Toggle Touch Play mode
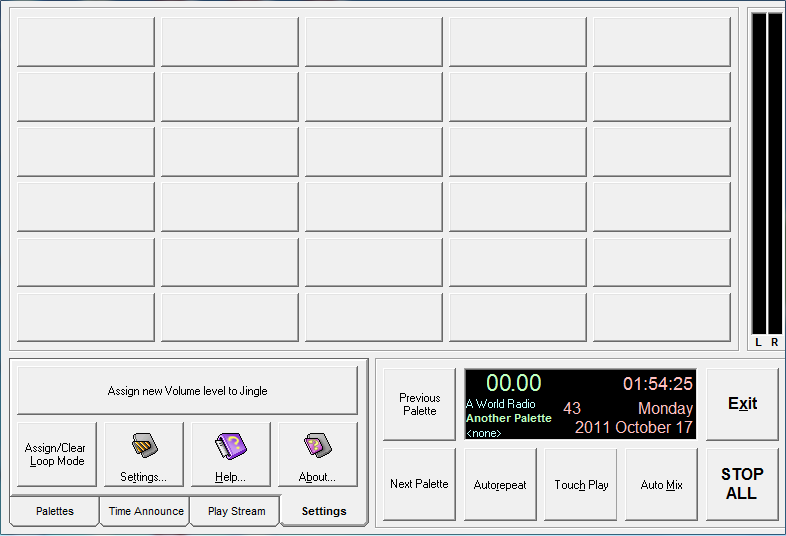 tap(581, 484)
